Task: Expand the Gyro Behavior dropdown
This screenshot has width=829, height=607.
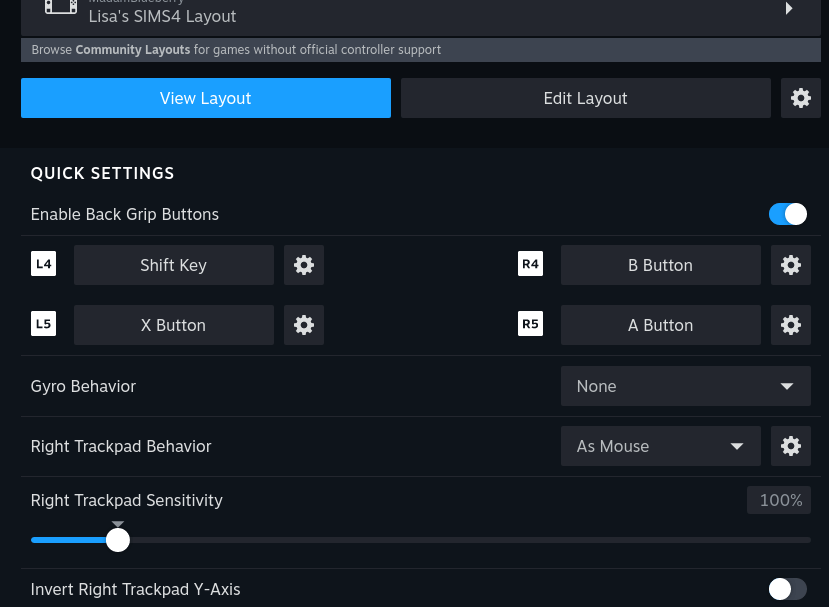Action: click(x=685, y=386)
